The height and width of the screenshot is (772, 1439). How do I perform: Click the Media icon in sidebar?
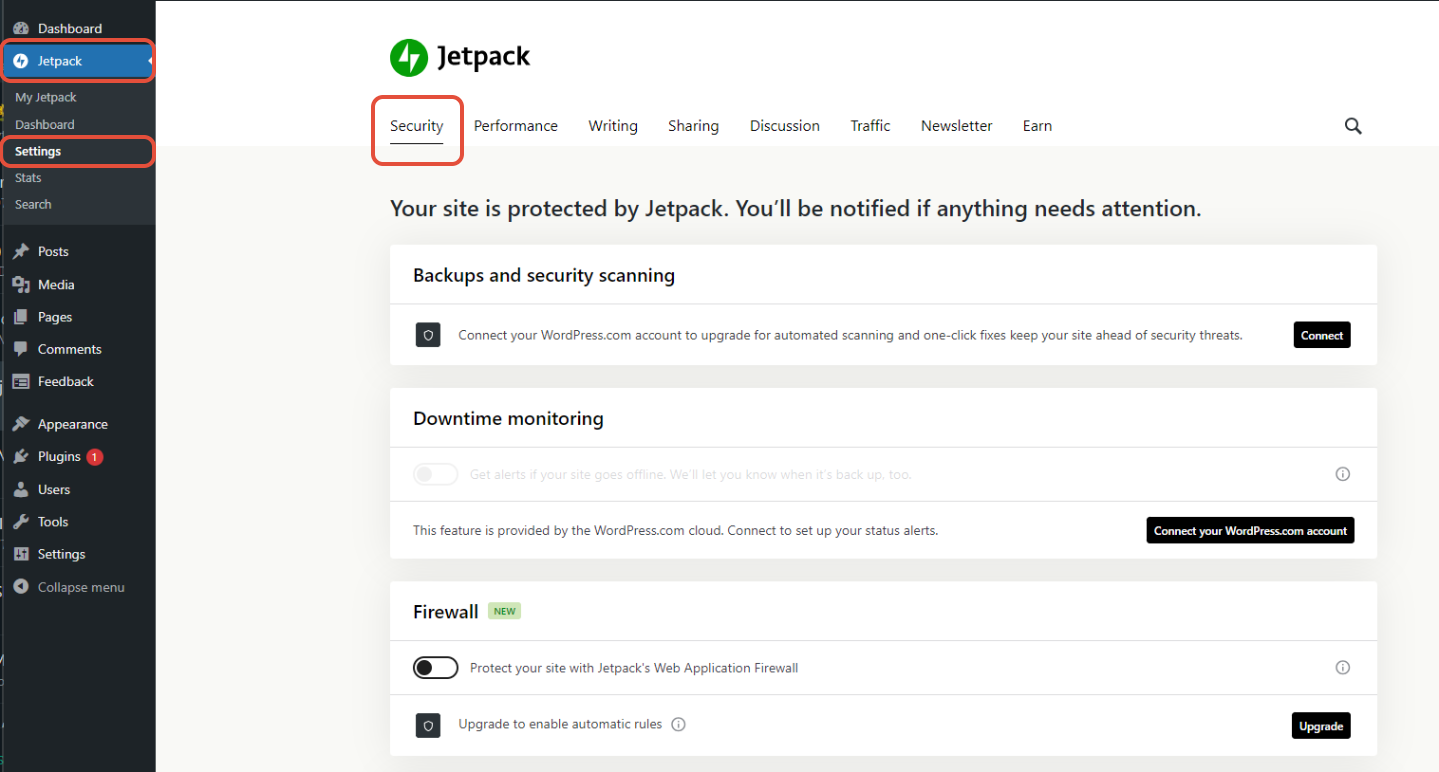click(x=21, y=284)
